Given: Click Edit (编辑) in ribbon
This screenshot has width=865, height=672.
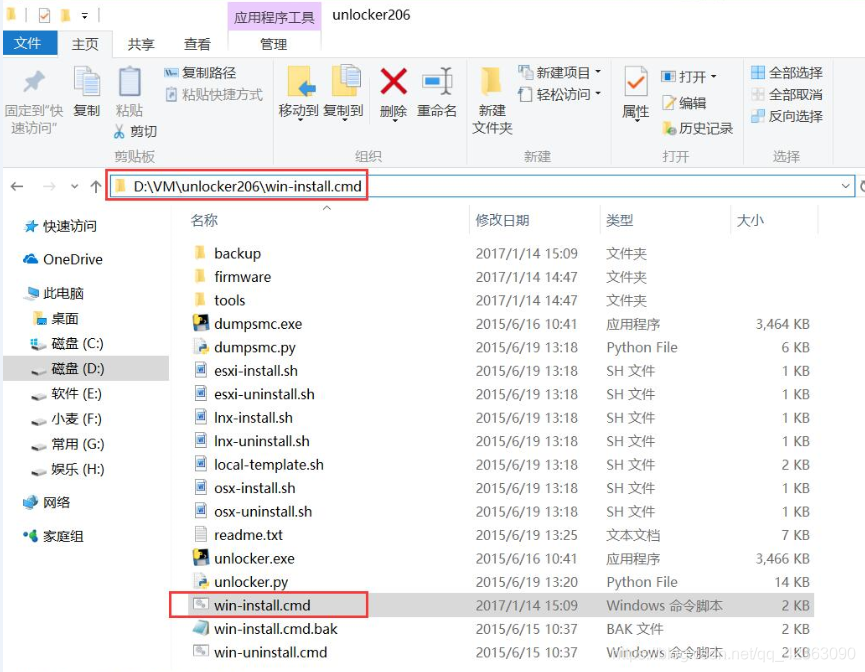Looking at the screenshot, I should 684,103.
